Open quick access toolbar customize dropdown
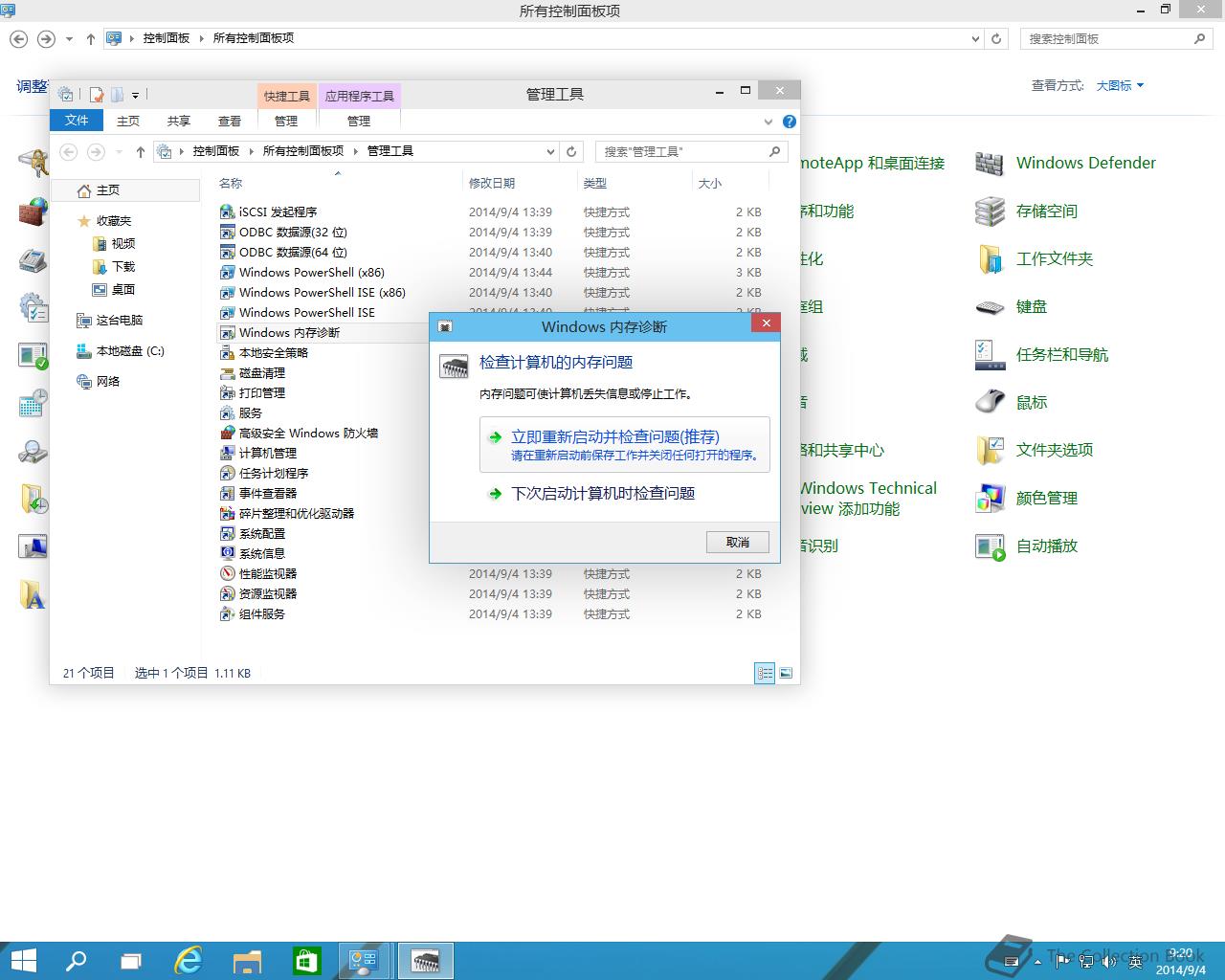This screenshot has height=980, width=1225. click(x=135, y=95)
